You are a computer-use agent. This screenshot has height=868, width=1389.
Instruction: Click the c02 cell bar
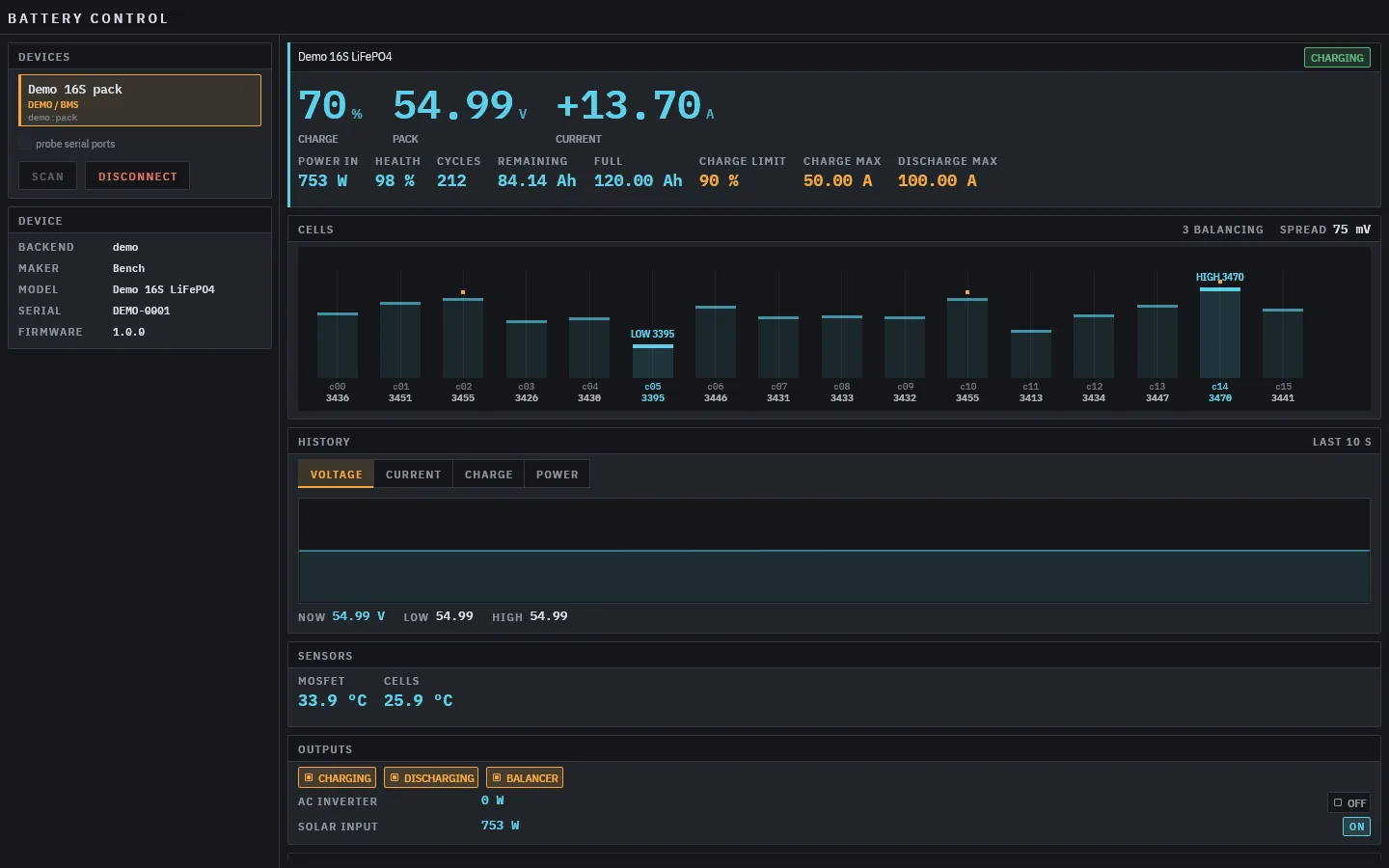[x=463, y=339]
